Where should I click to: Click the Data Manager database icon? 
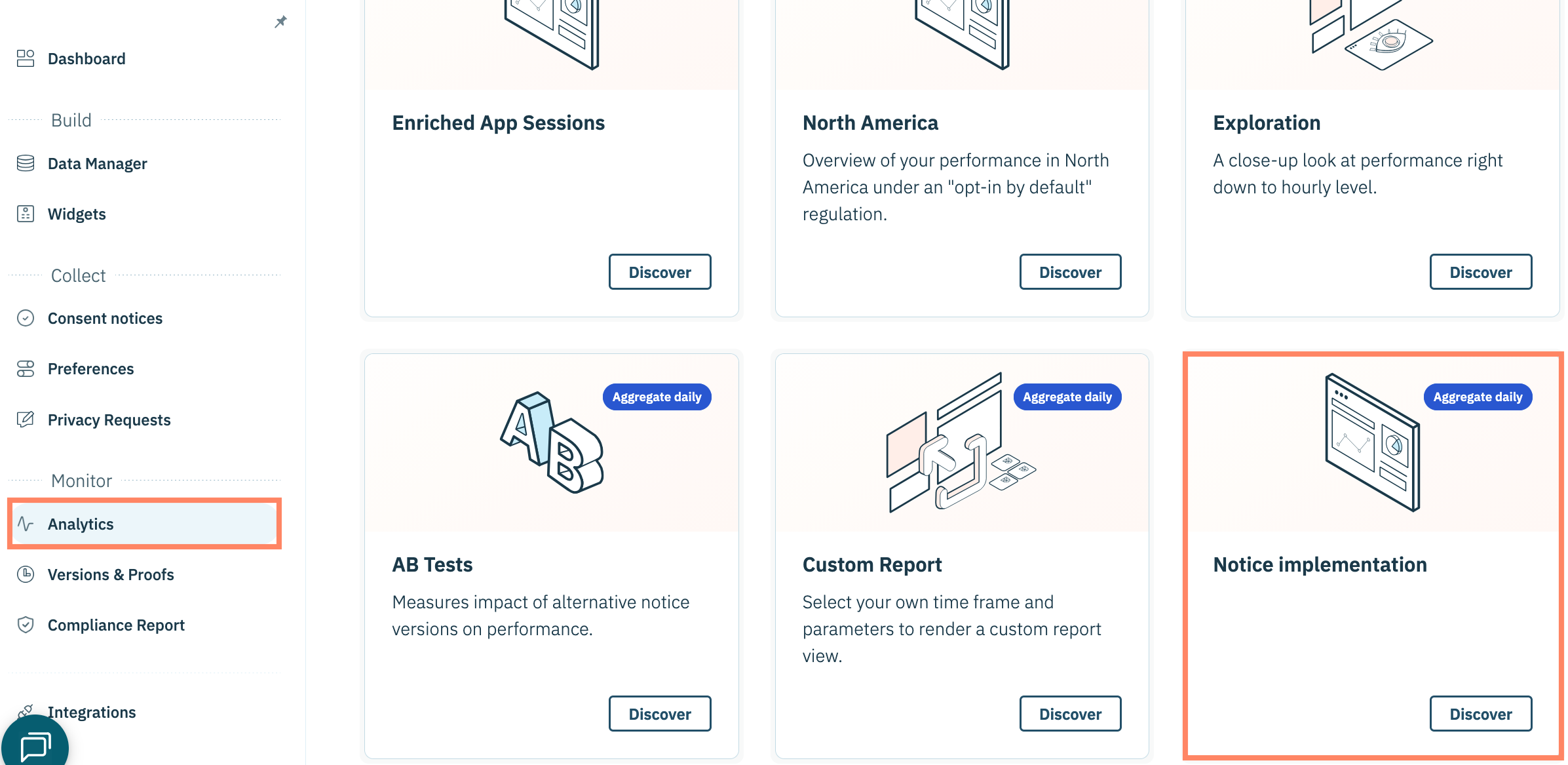(x=26, y=163)
